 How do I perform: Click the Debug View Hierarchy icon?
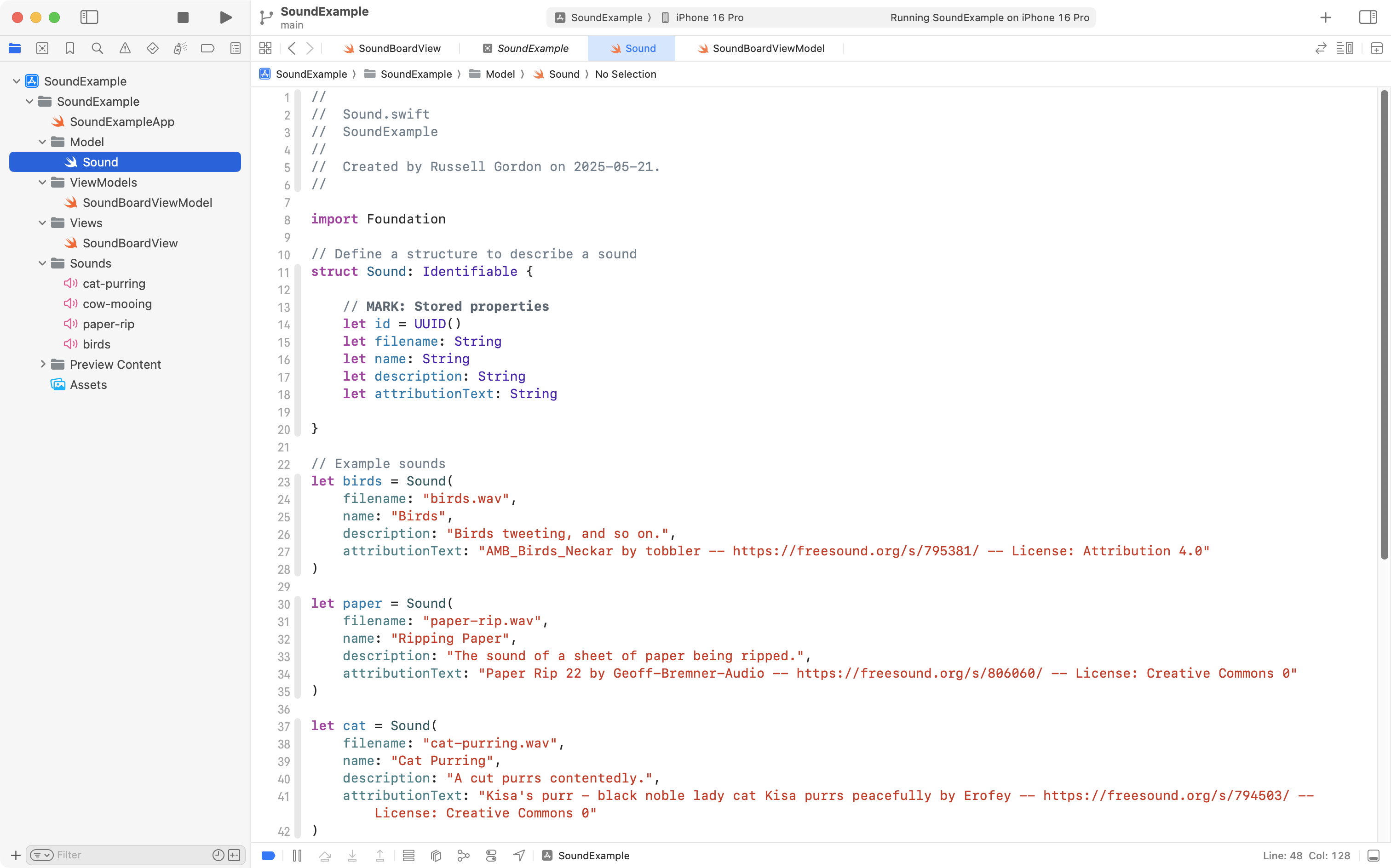coord(436,856)
